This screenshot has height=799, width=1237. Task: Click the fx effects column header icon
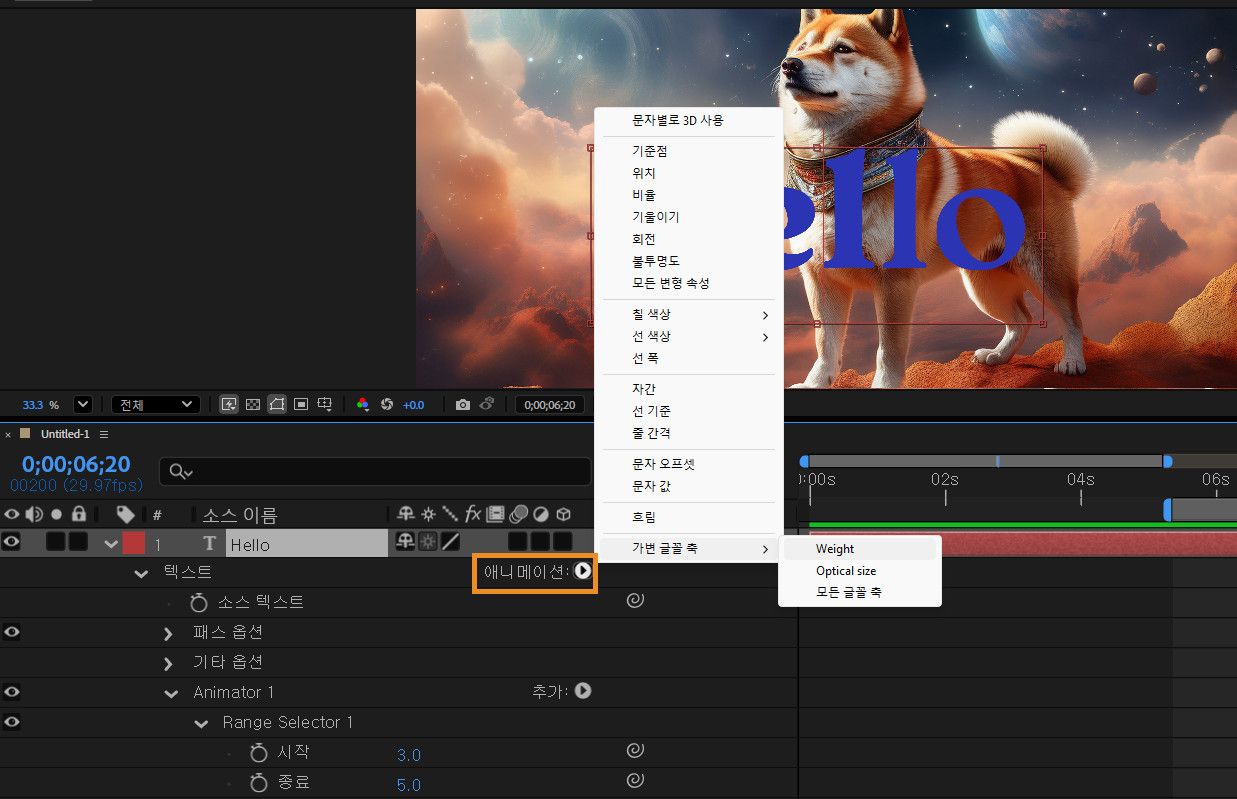coord(473,514)
